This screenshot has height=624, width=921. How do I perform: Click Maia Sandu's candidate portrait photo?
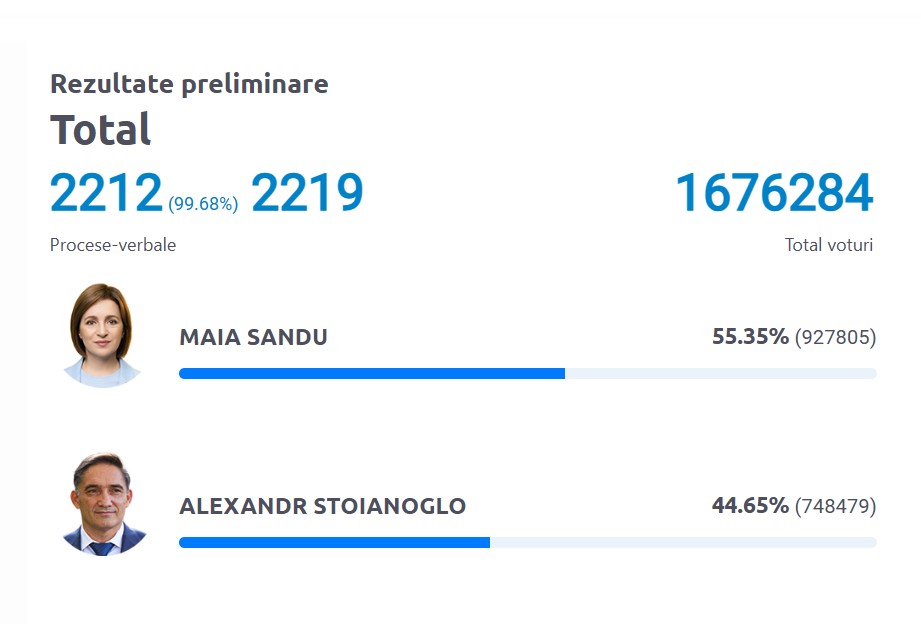(102, 336)
